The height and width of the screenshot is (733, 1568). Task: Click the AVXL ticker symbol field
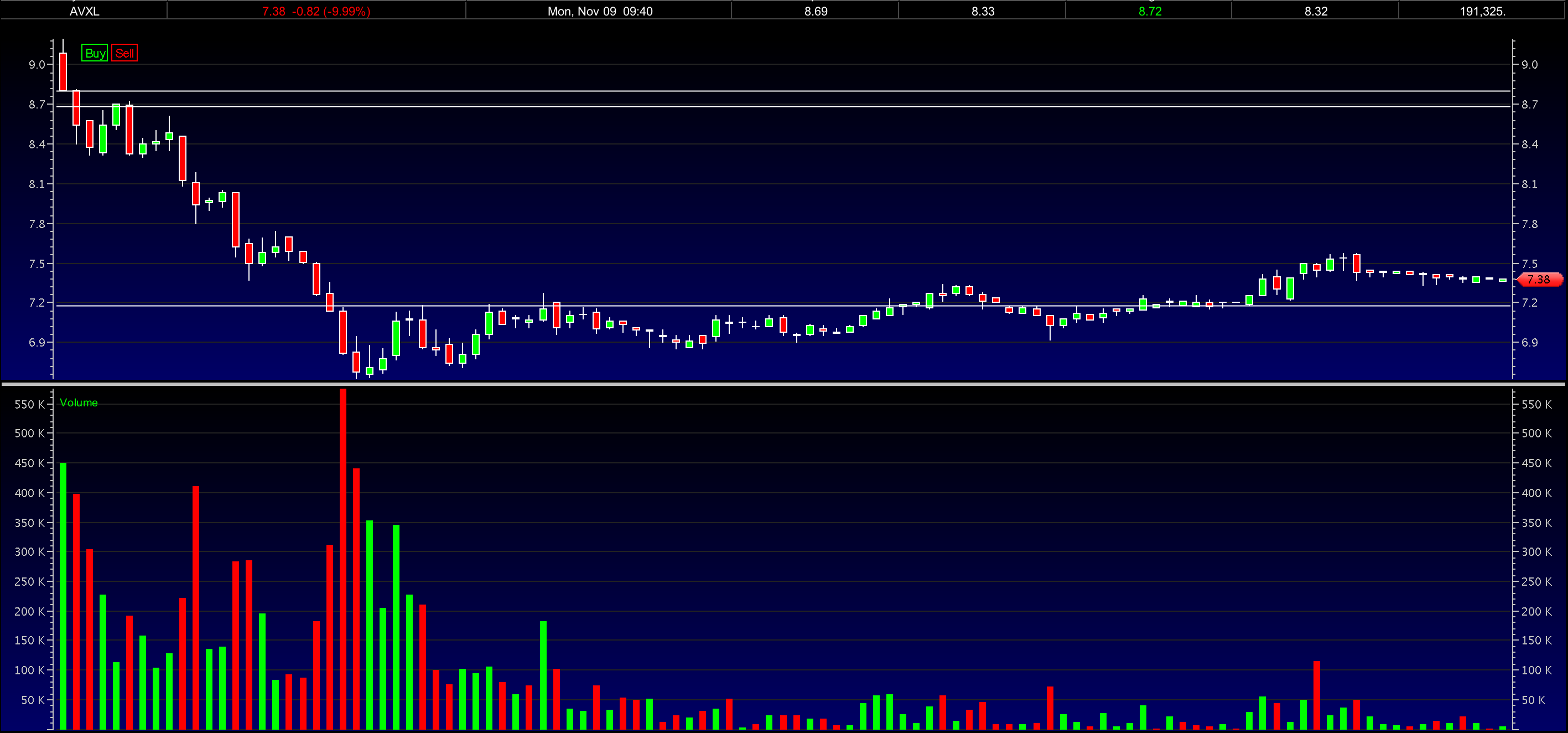pyautogui.click(x=84, y=11)
